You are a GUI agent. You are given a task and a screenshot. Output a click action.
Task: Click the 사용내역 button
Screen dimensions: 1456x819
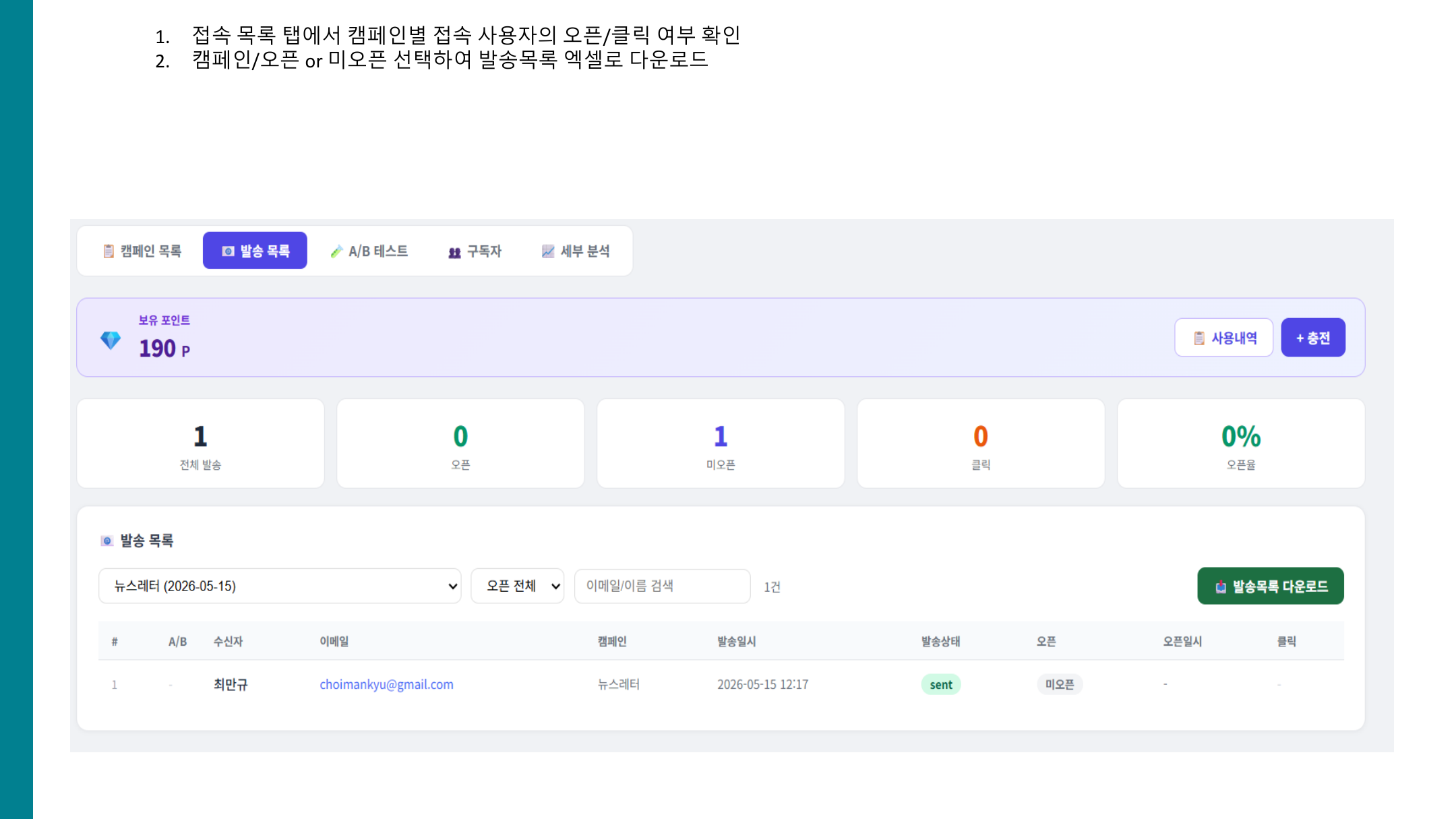(x=1223, y=338)
